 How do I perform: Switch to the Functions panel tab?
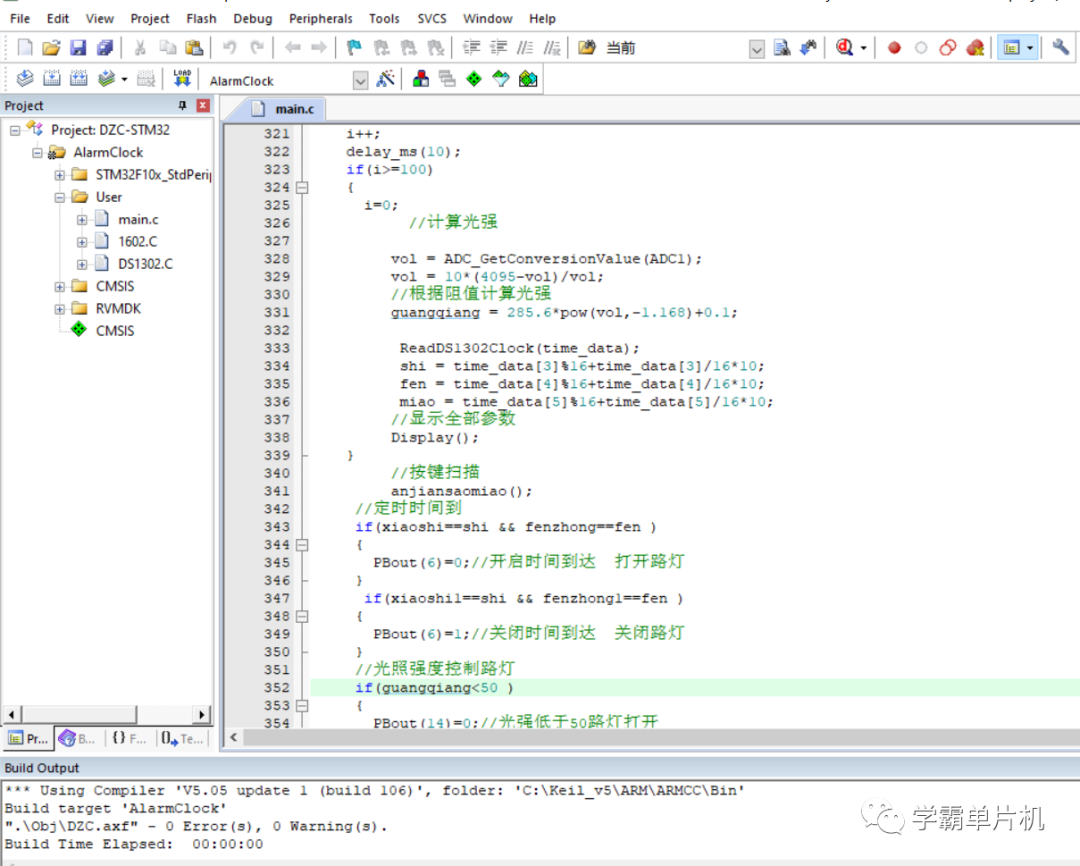tap(129, 739)
